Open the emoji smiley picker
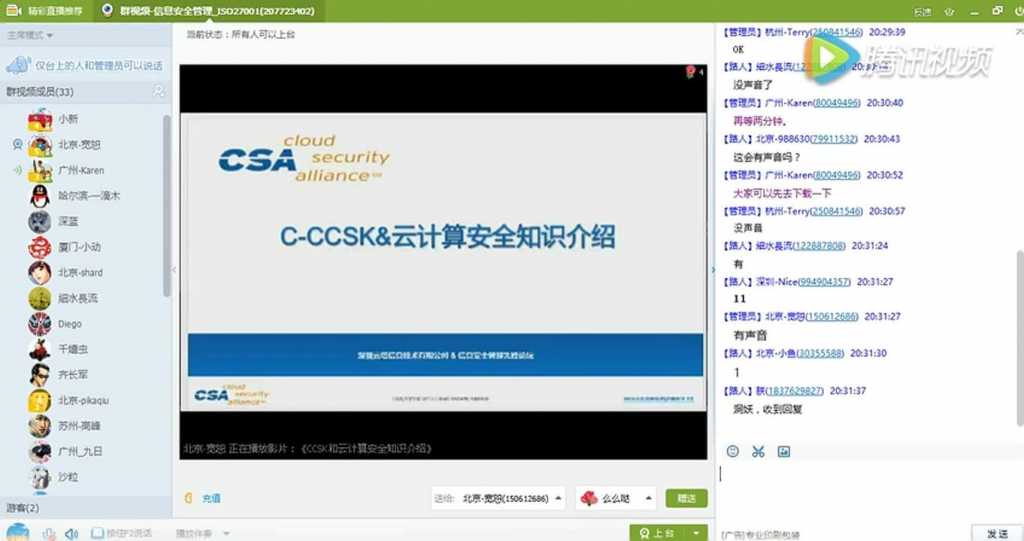 (x=733, y=451)
